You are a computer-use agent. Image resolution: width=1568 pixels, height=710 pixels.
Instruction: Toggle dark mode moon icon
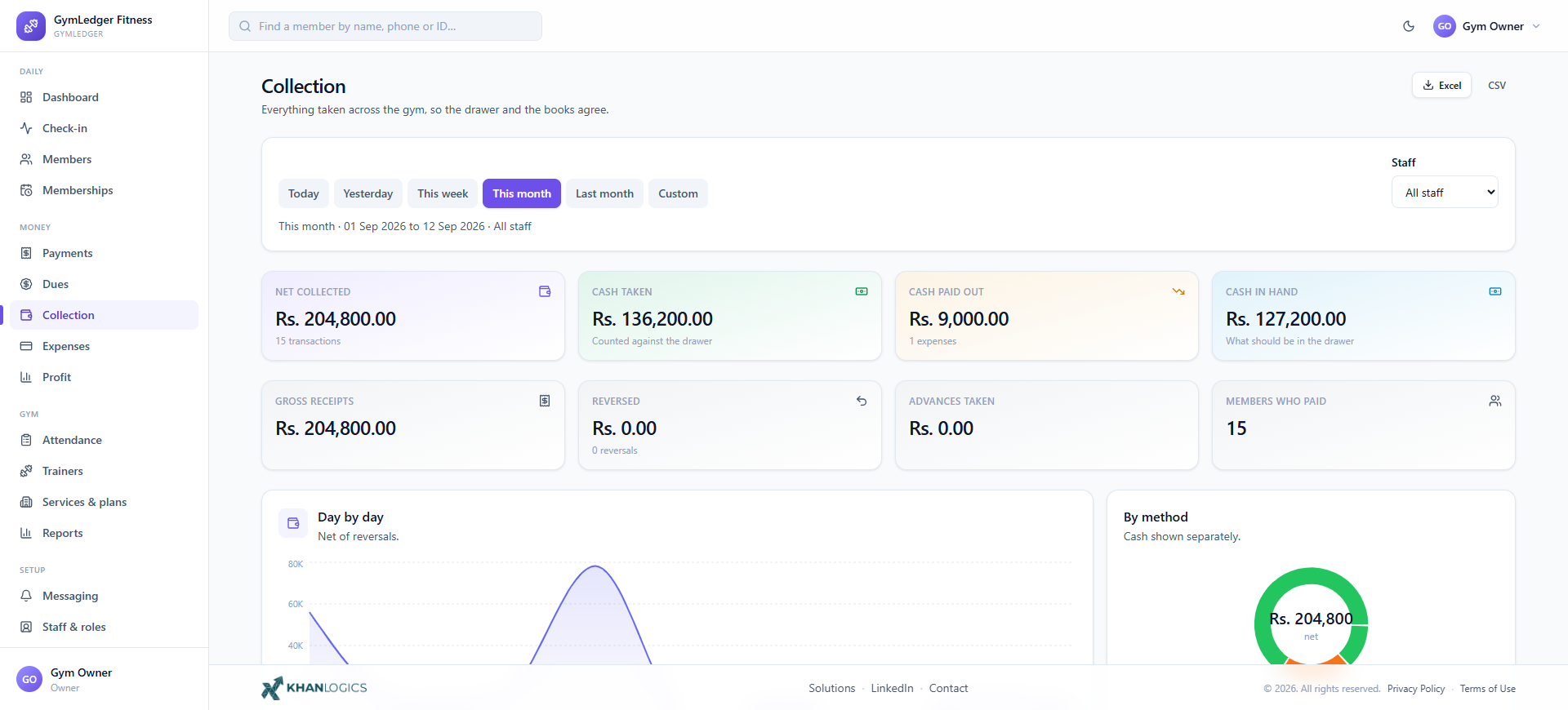pyautogui.click(x=1409, y=26)
